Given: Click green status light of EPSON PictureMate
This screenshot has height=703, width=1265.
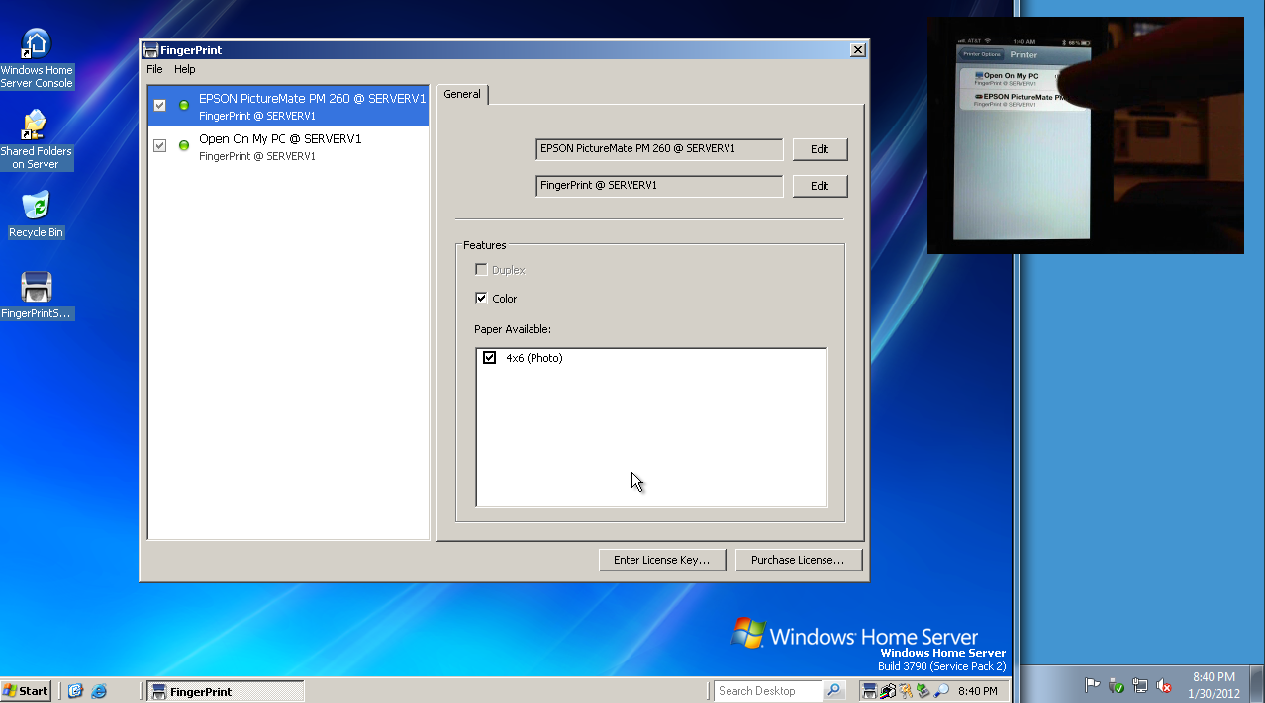Looking at the screenshot, I should (184, 105).
